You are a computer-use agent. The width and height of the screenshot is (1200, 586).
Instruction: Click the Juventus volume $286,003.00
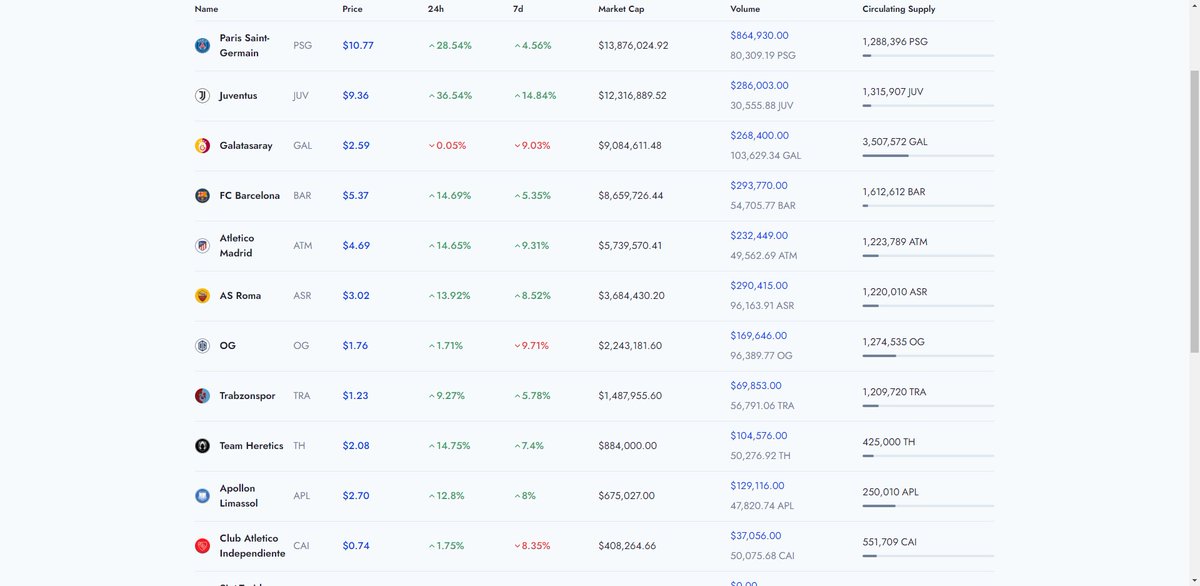point(759,86)
